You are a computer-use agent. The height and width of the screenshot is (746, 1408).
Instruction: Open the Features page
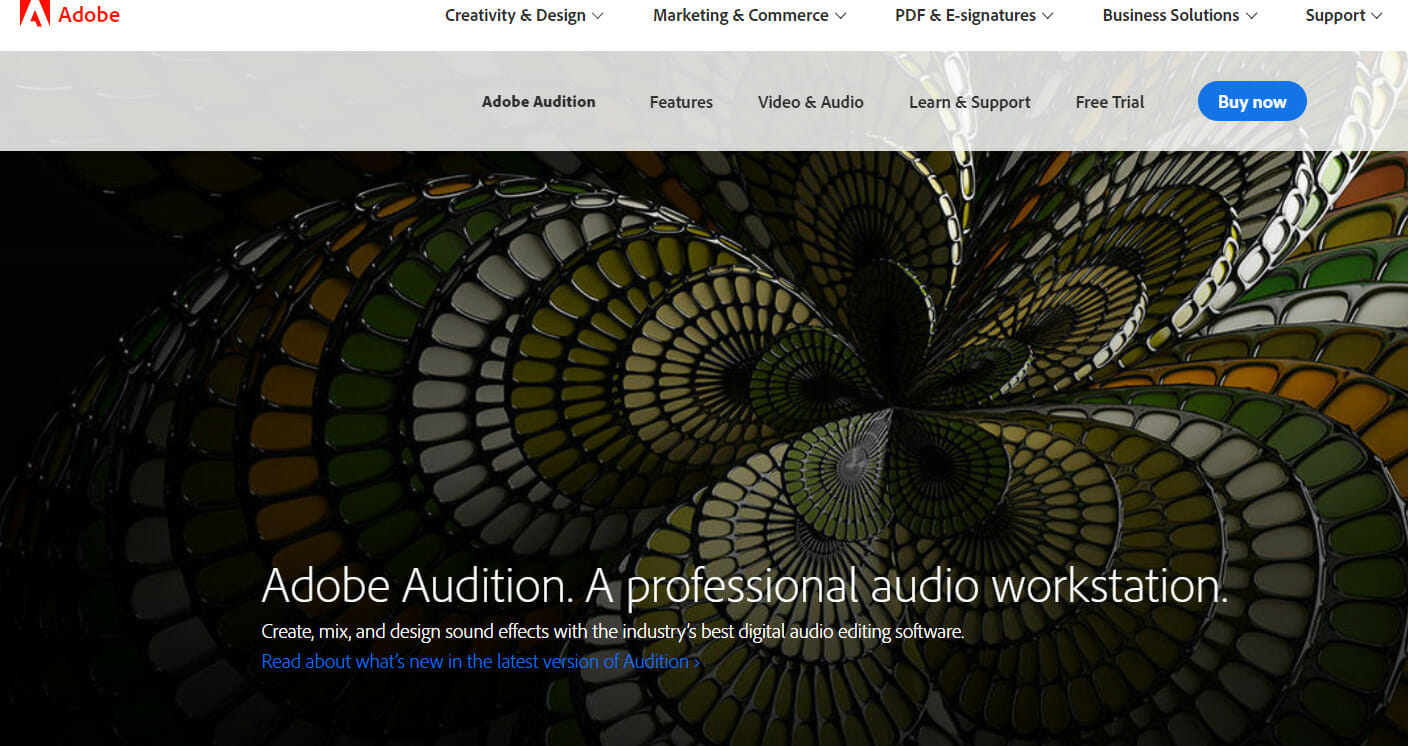(681, 102)
